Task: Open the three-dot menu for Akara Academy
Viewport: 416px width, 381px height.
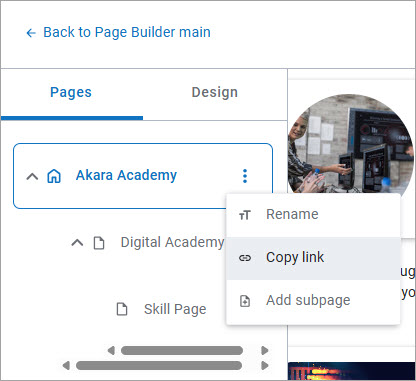Action: [245, 176]
